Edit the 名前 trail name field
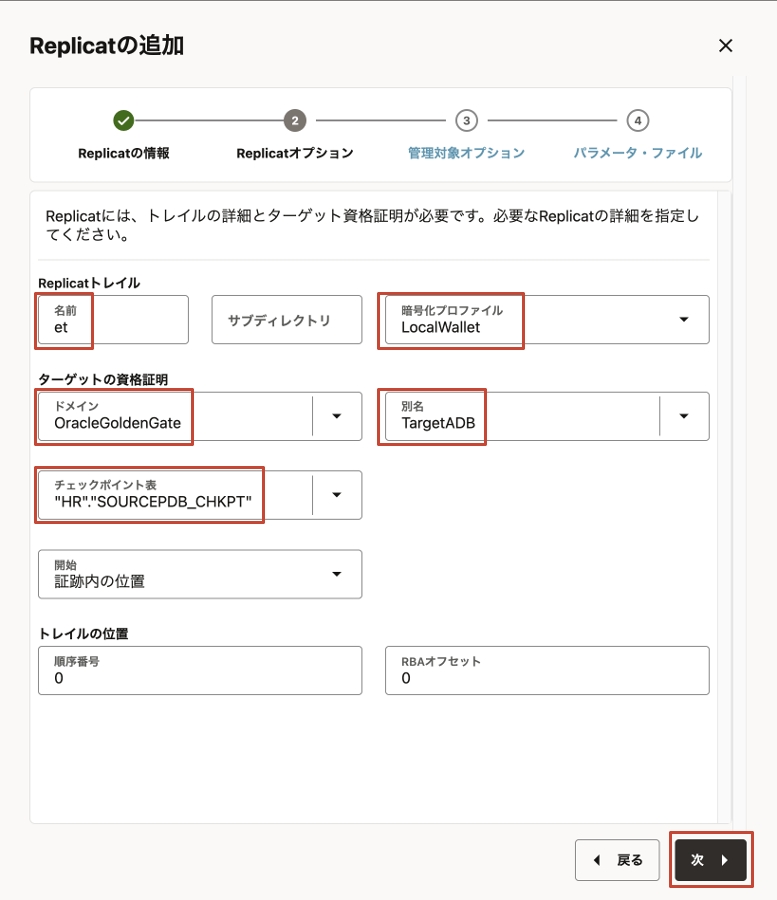The width and height of the screenshot is (777, 900). (x=113, y=320)
